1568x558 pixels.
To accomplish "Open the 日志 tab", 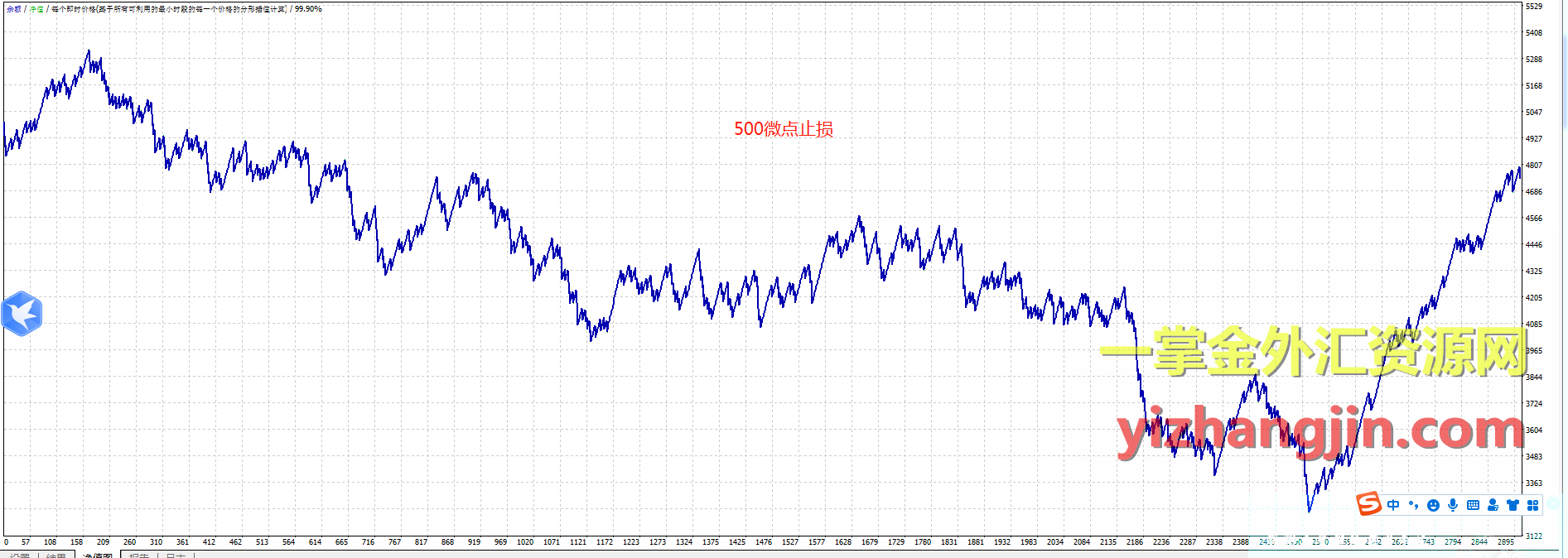I will (176, 556).
